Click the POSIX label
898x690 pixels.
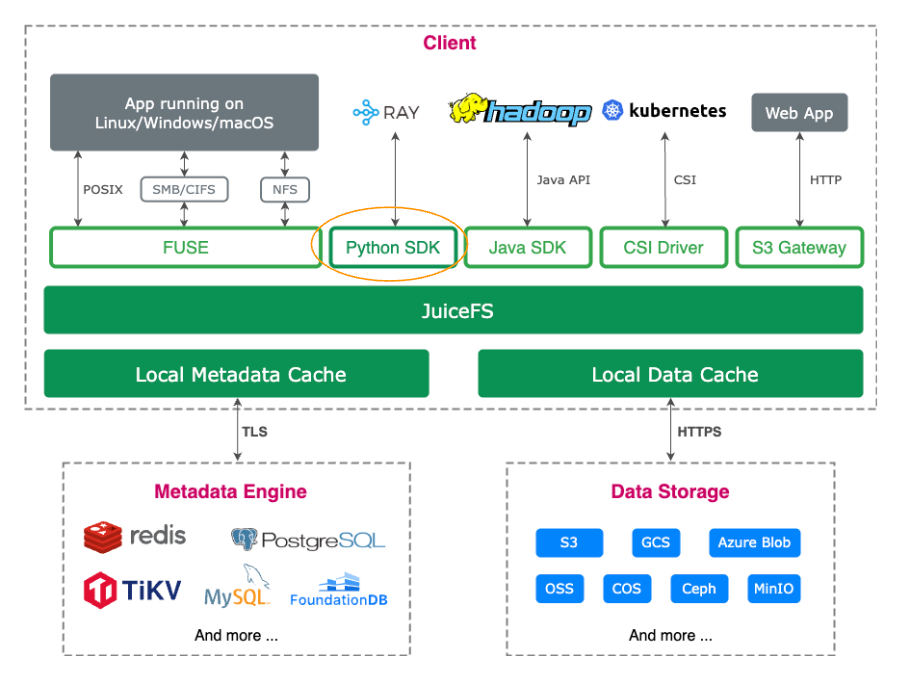103,190
